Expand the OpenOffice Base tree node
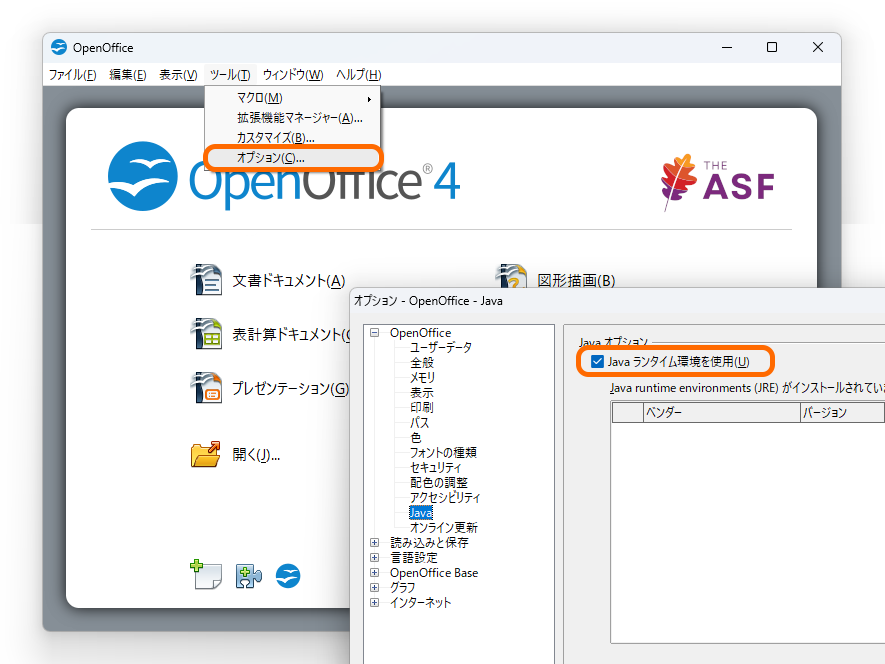 coord(374,573)
